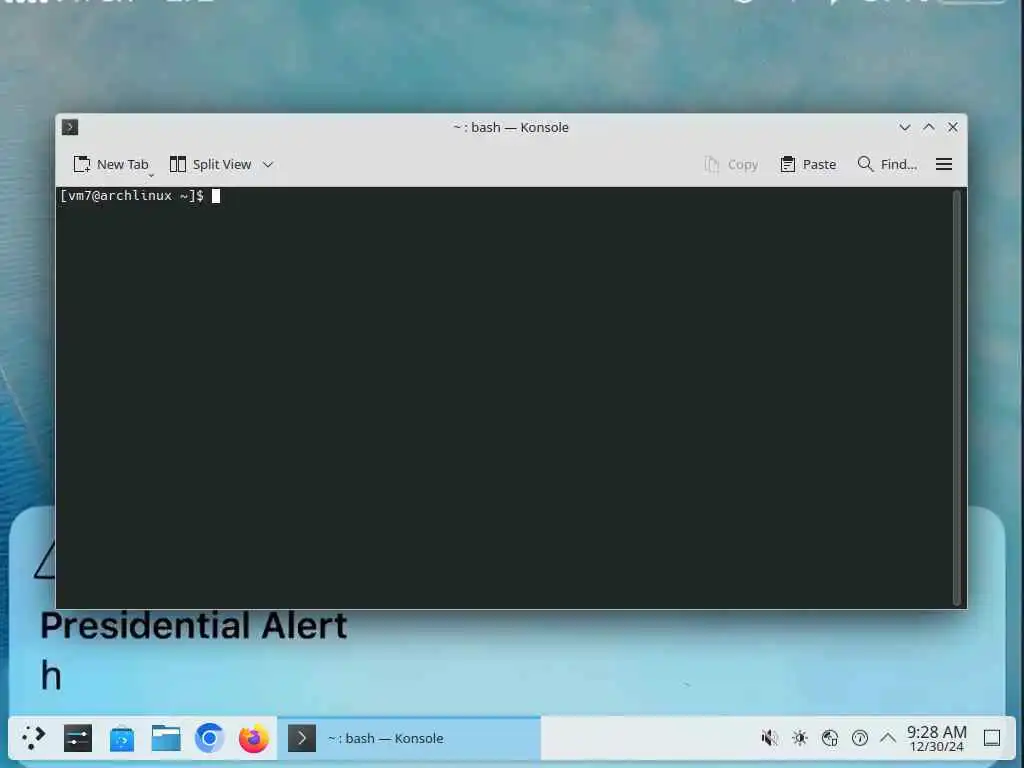This screenshot has height=768, width=1024.
Task: Click the Konsole terminal scrollbar
Action: coord(957,397)
